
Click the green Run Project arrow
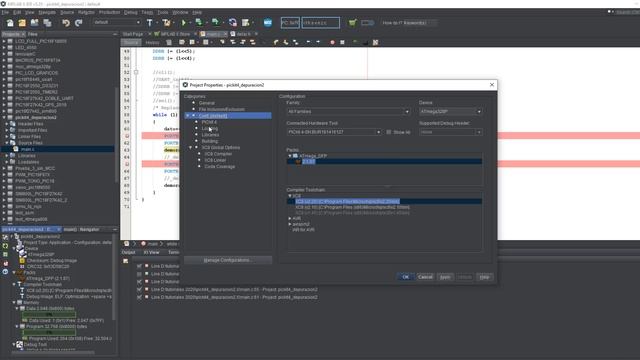(x=184, y=23)
